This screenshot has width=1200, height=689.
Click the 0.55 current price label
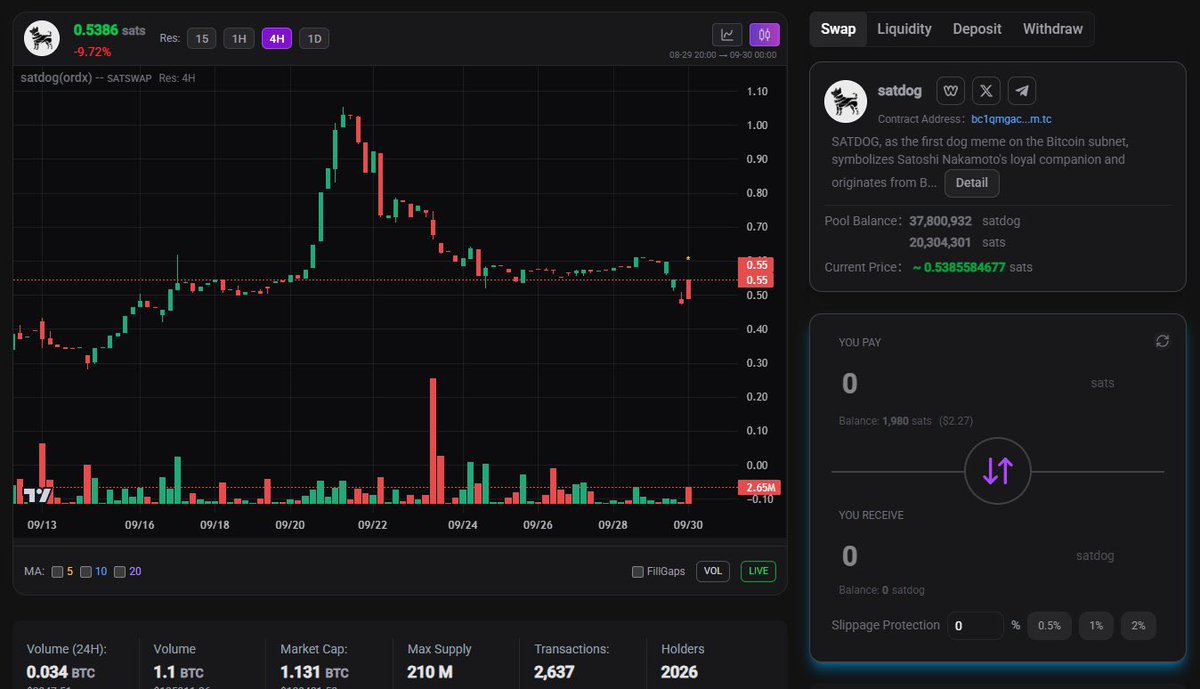click(x=757, y=281)
